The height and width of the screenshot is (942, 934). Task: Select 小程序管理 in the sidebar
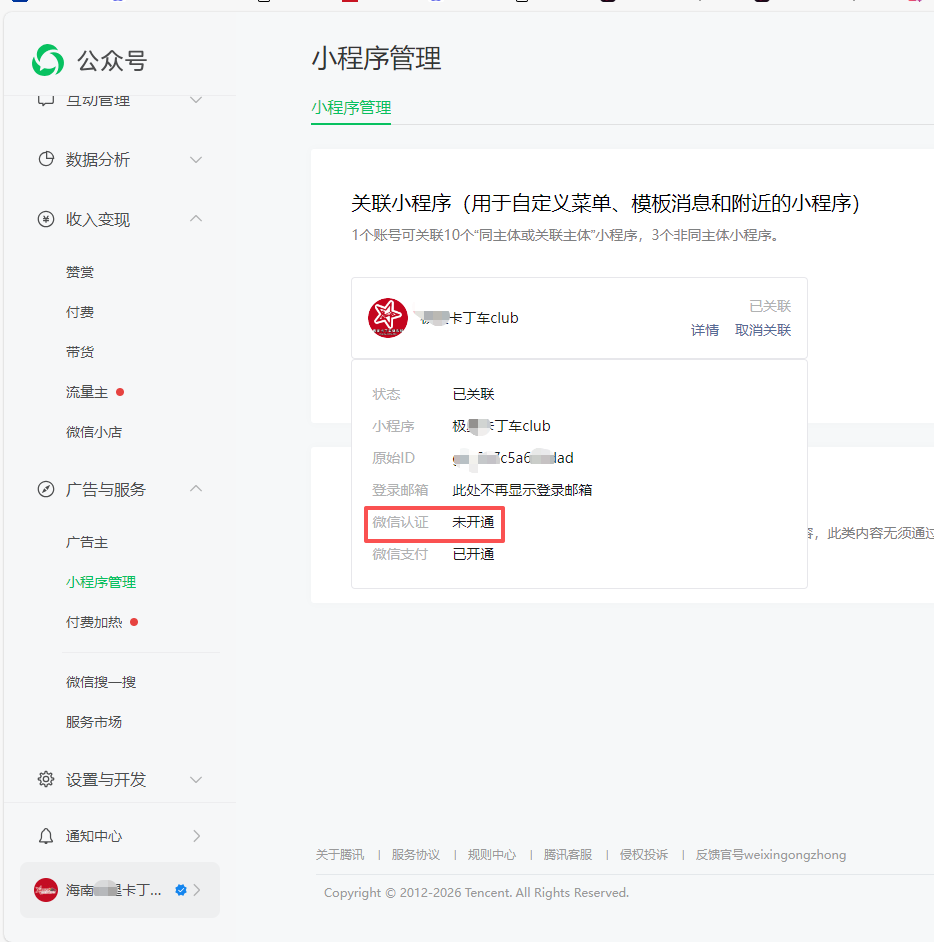[101, 582]
